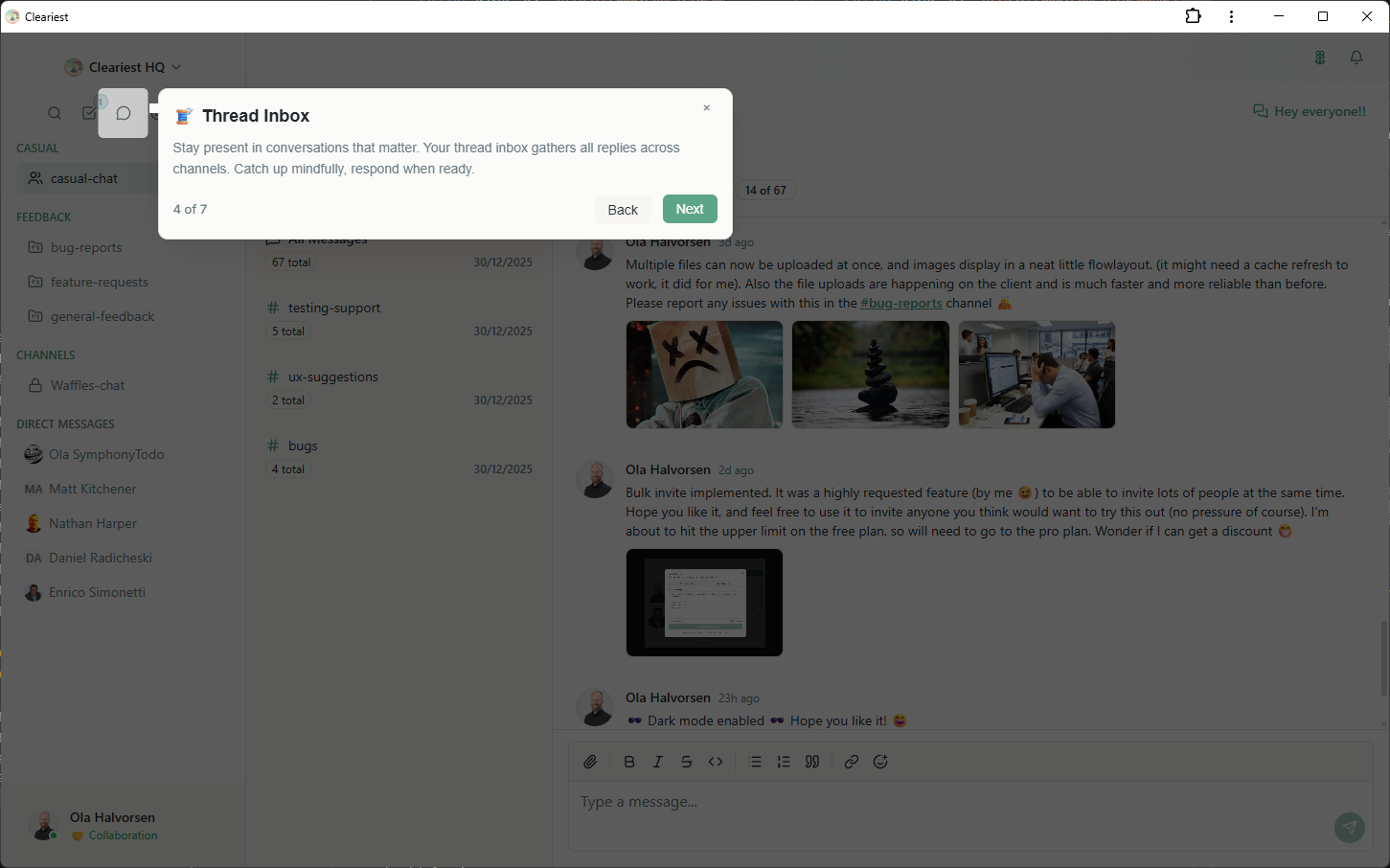Screen dimensions: 1390x868
Task: Close the Thread Inbox tour popup
Action: (707, 108)
